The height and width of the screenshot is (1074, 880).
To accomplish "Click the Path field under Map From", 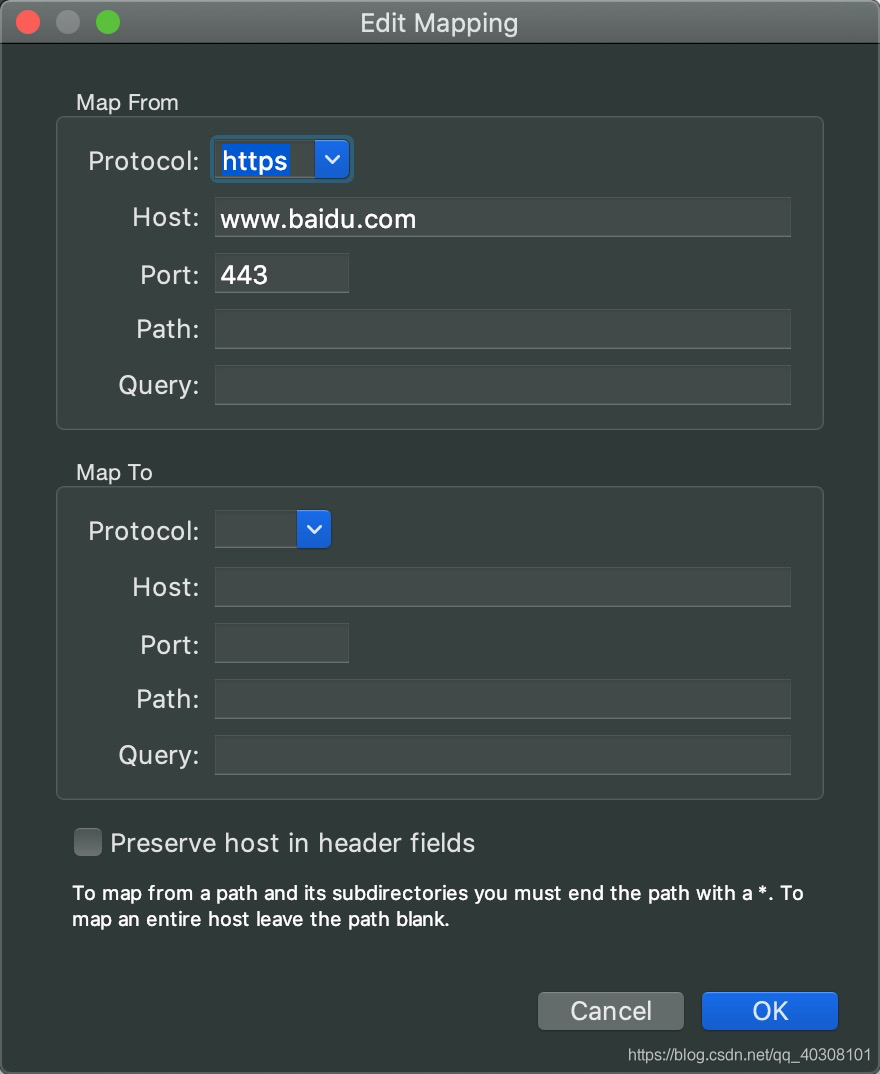I will point(500,329).
